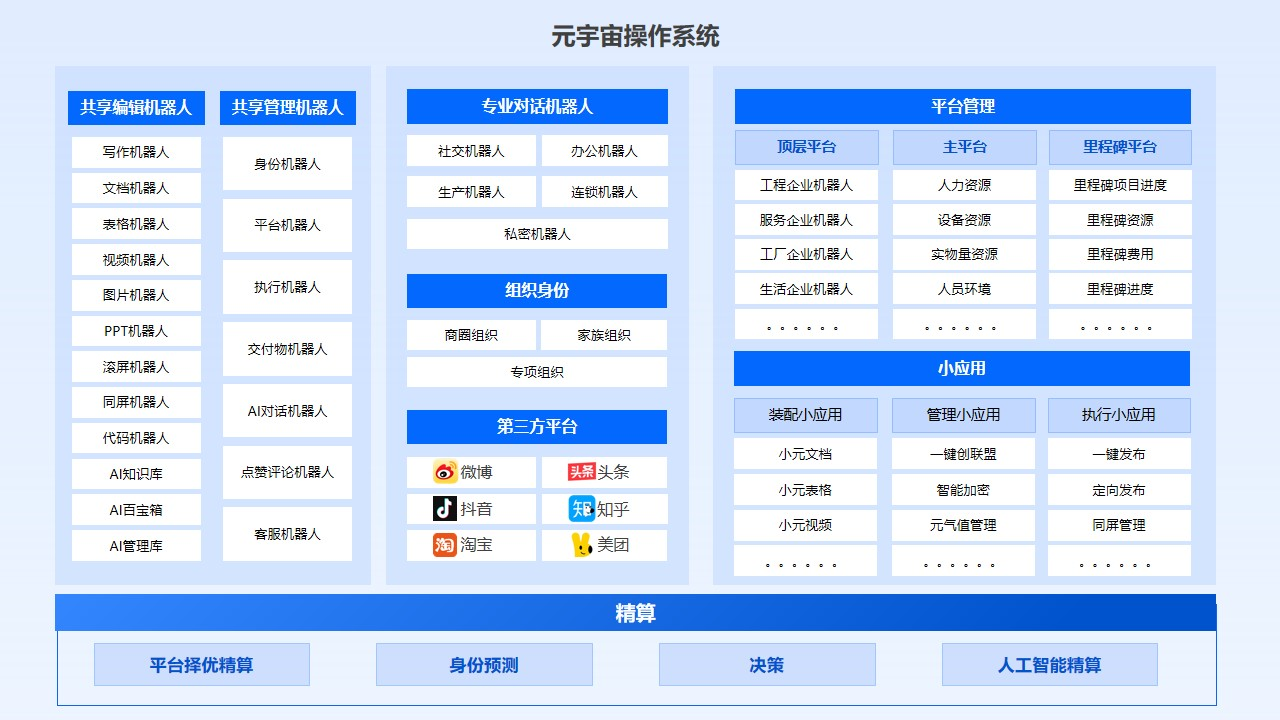Select the 平台管理 header
Screen dimensions: 1280x720
click(x=963, y=106)
